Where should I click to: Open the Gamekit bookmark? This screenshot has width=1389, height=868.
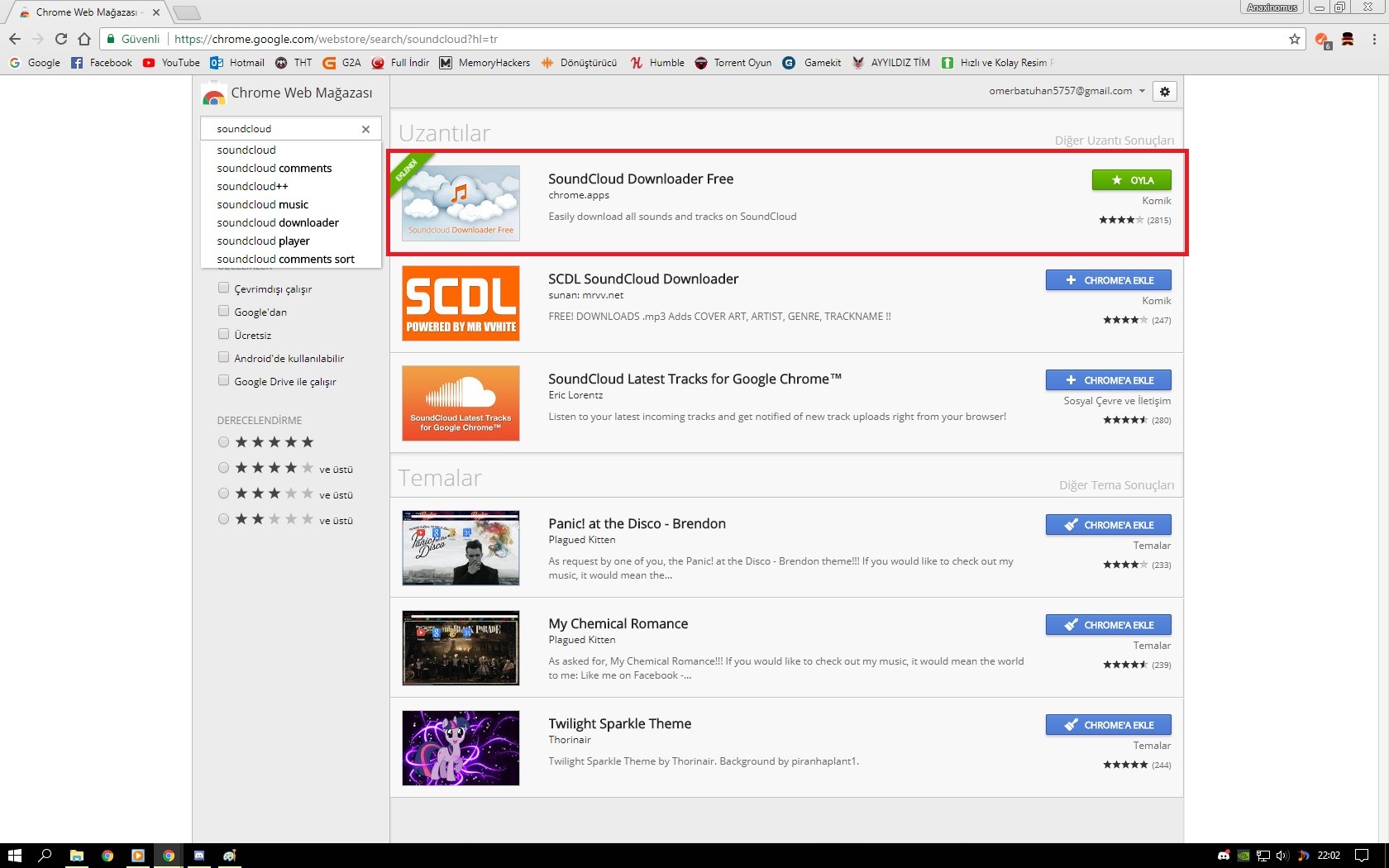coord(812,63)
